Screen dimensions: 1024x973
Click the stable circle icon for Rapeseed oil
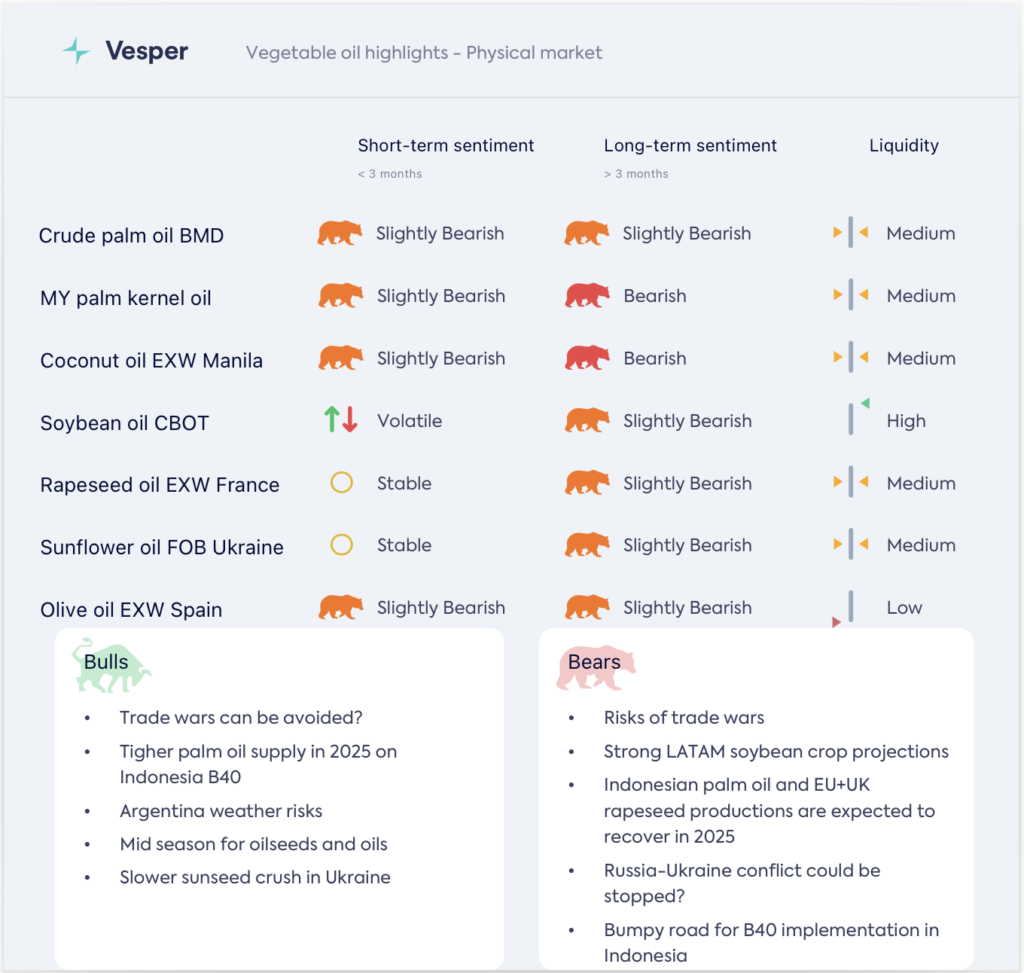[x=341, y=483]
